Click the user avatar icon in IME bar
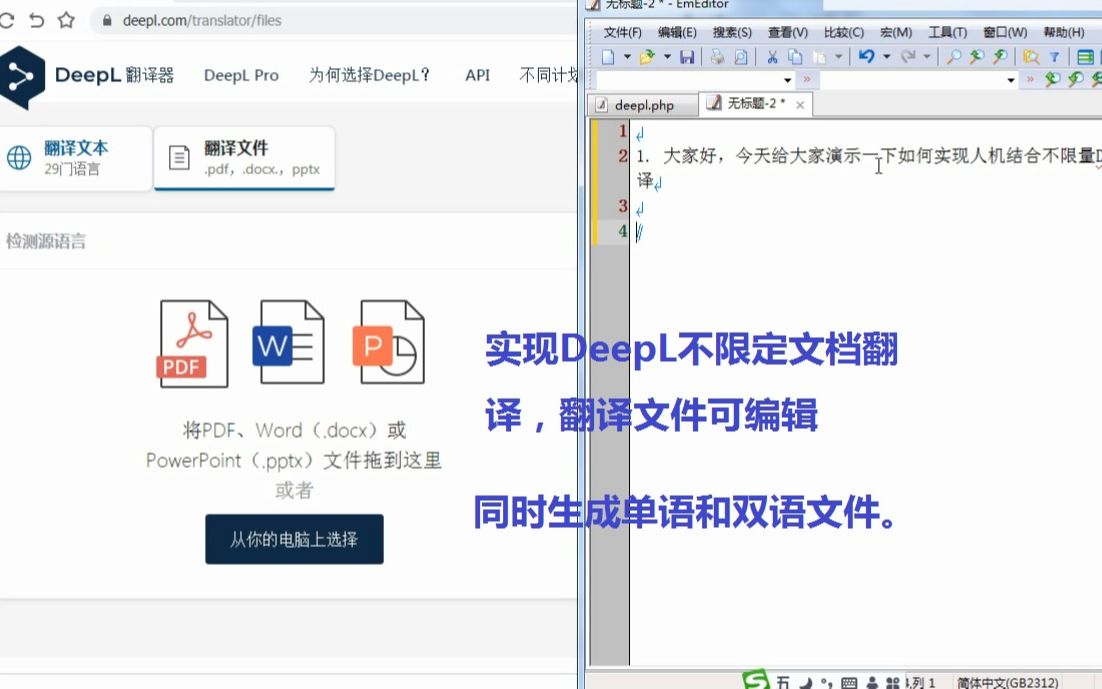 872,683
